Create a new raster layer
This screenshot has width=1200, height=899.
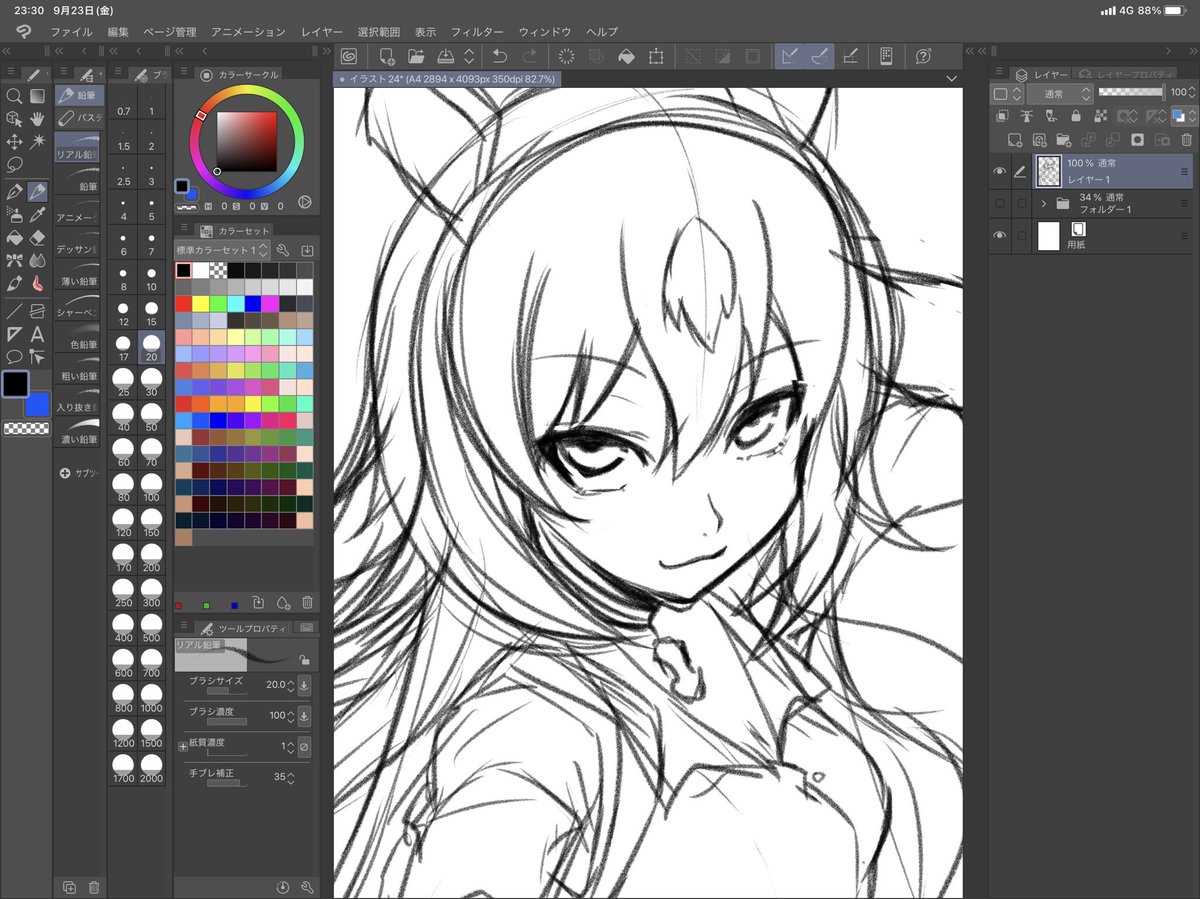coord(1015,140)
